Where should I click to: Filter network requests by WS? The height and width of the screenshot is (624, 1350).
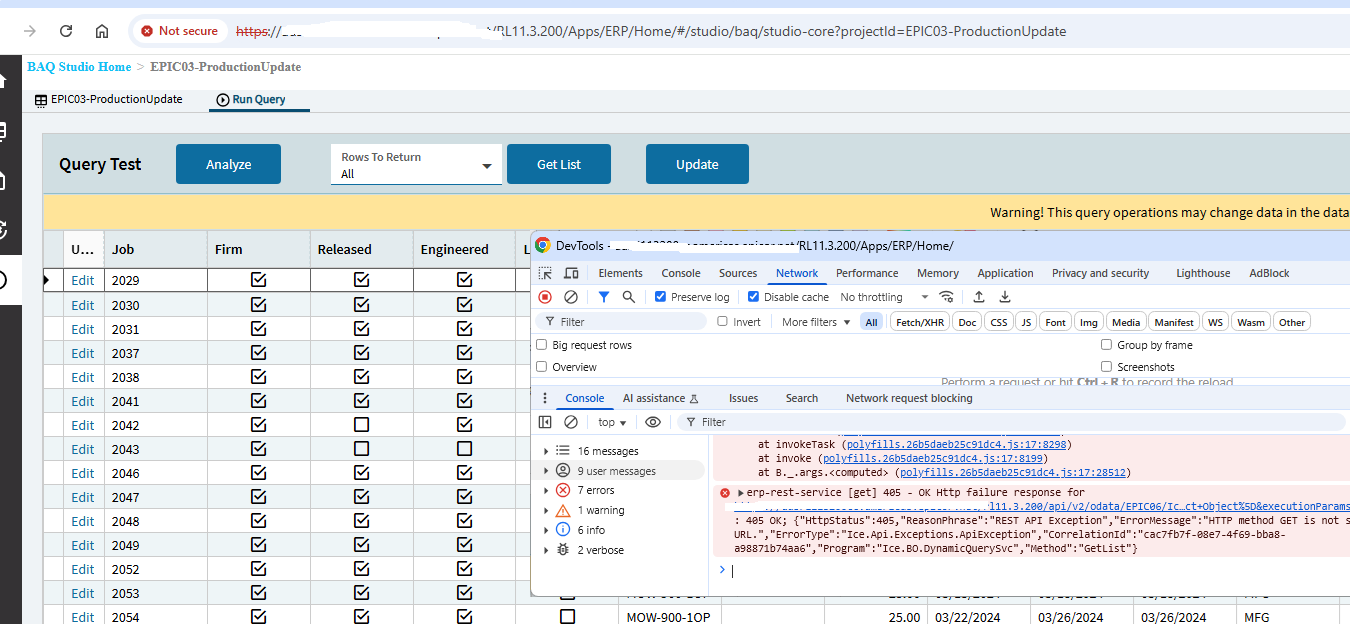click(1215, 322)
